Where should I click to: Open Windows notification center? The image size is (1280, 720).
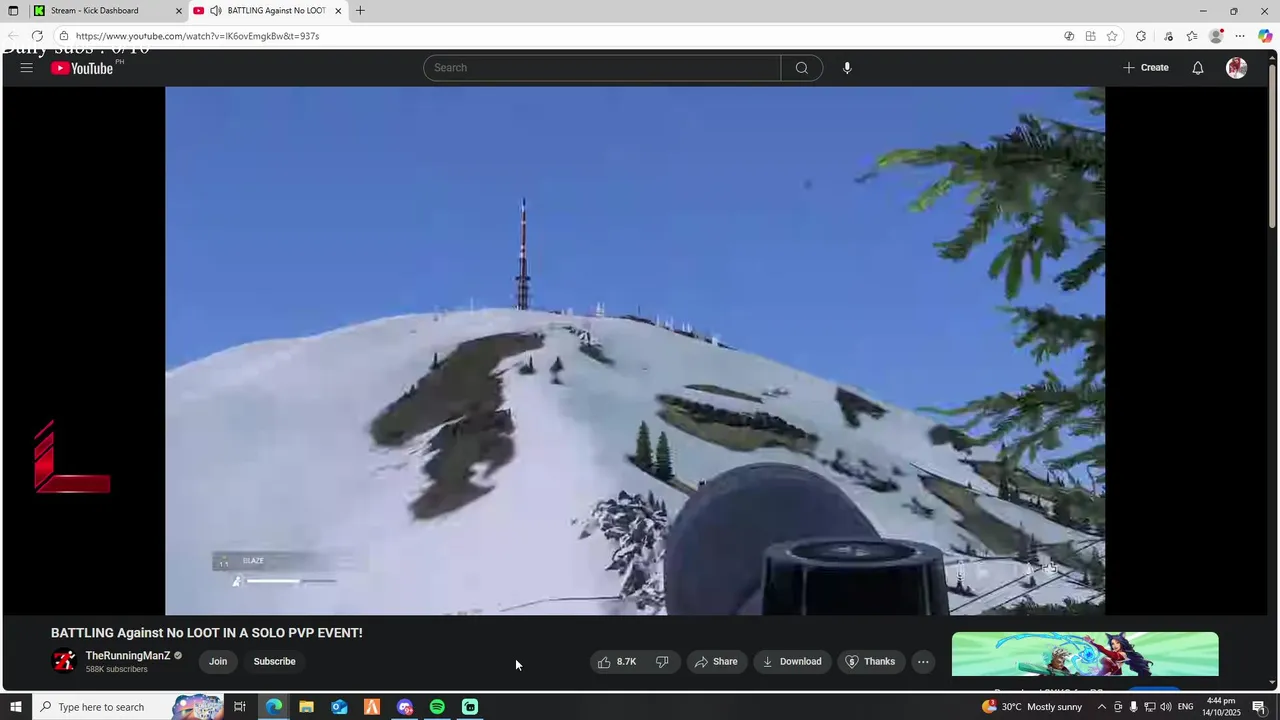tap(1259, 707)
